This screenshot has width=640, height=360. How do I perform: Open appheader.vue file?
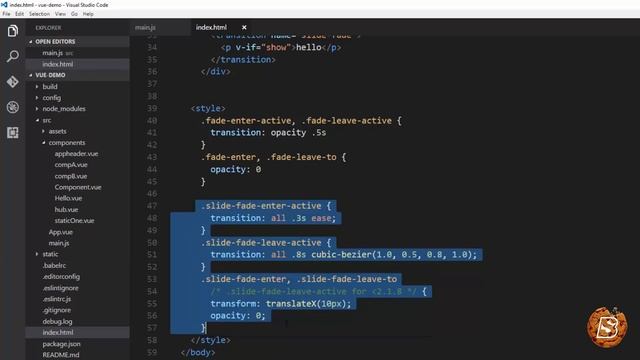click(76, 153)
